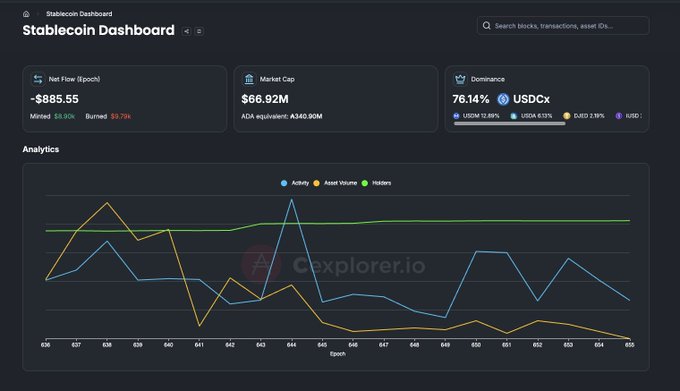Click the 76.14% dominance value
Viewport: 680px width, 391px height.
click(471, 99)
